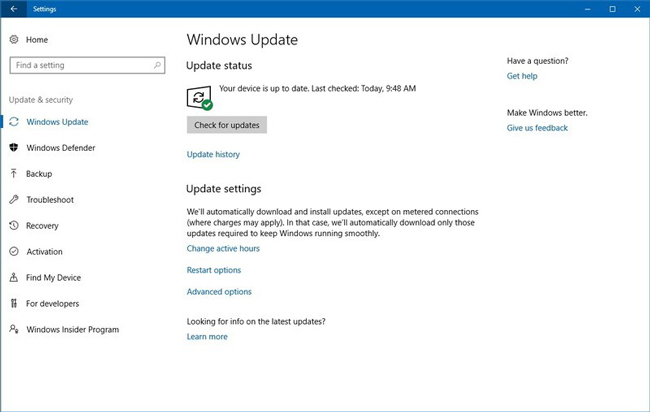The width and height of the screenshot is (650, 412).
Task: Open the Home settings page
Action: coord(37,40)
